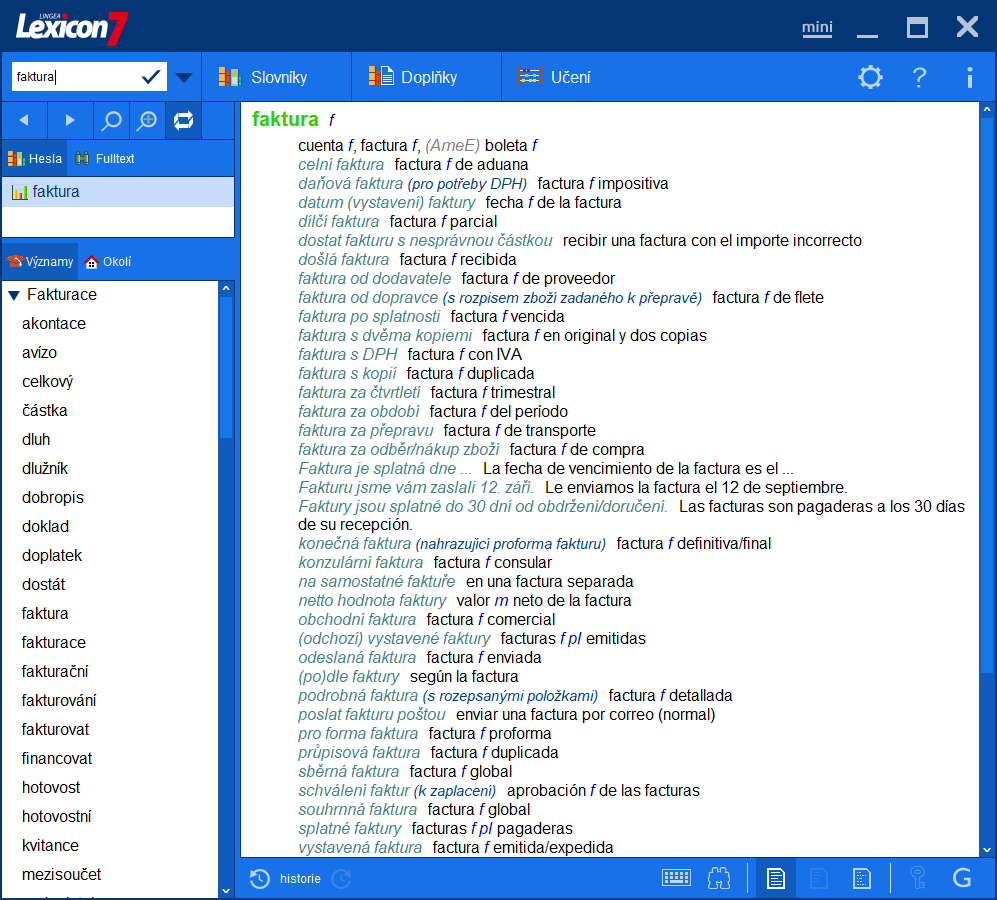997x900 pixels.
Task: Select the outline list view page icon
Action: 862,878
